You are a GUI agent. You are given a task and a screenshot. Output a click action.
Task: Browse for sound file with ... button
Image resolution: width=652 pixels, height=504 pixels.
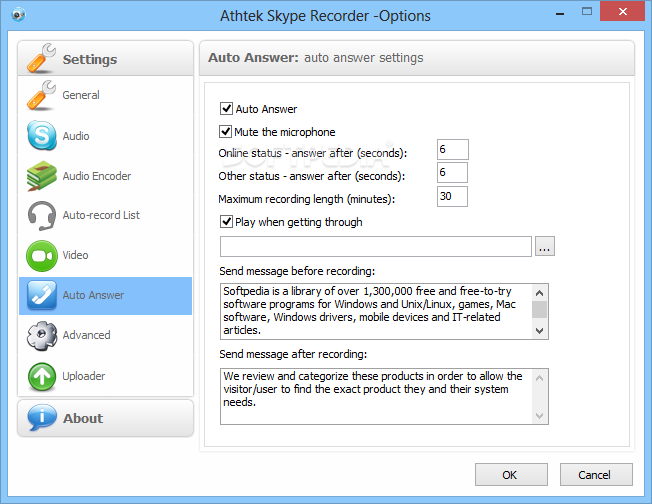click(545, 247)
